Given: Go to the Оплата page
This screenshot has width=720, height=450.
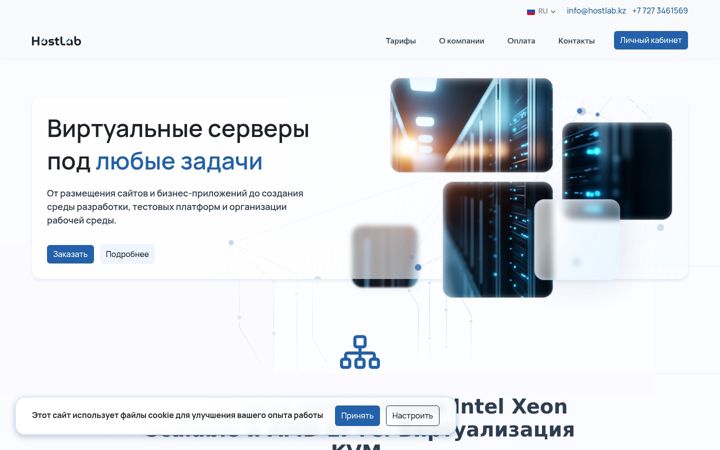Looking at the screenshot, I should coord(521,41).
